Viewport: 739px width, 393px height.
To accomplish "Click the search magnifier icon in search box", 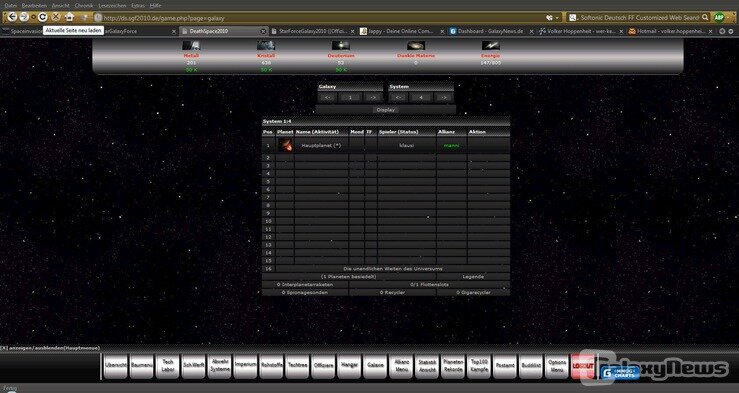I will coord(705,17).
